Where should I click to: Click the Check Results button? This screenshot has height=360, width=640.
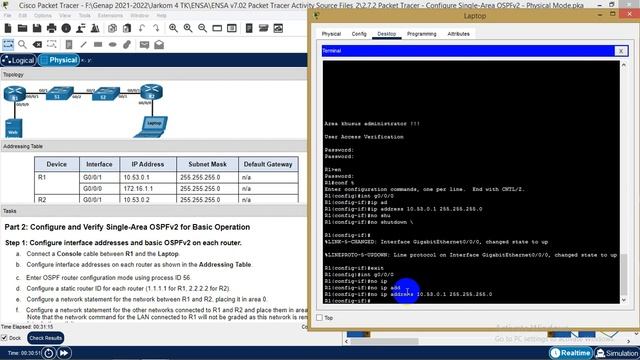[45, 338]
